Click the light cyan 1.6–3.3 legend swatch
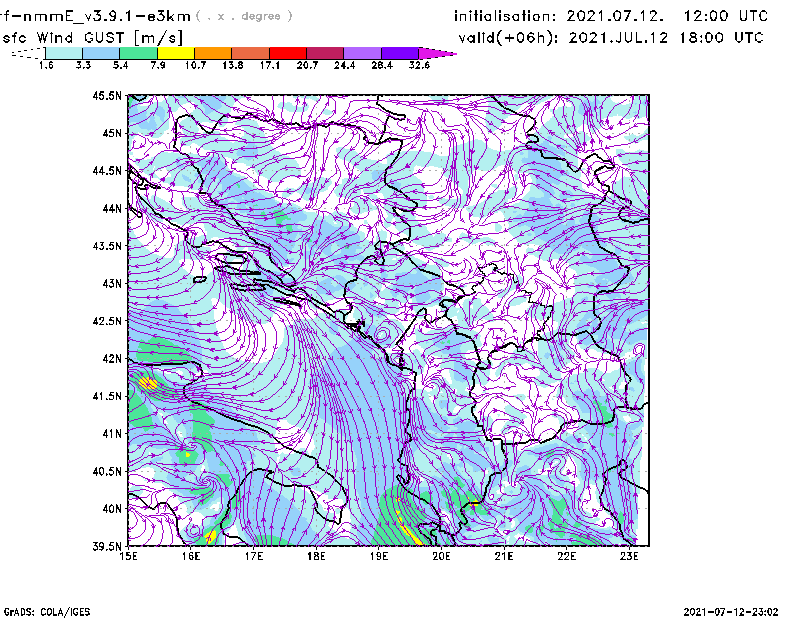Screen dimensions: 800x618 pos(64,53)
